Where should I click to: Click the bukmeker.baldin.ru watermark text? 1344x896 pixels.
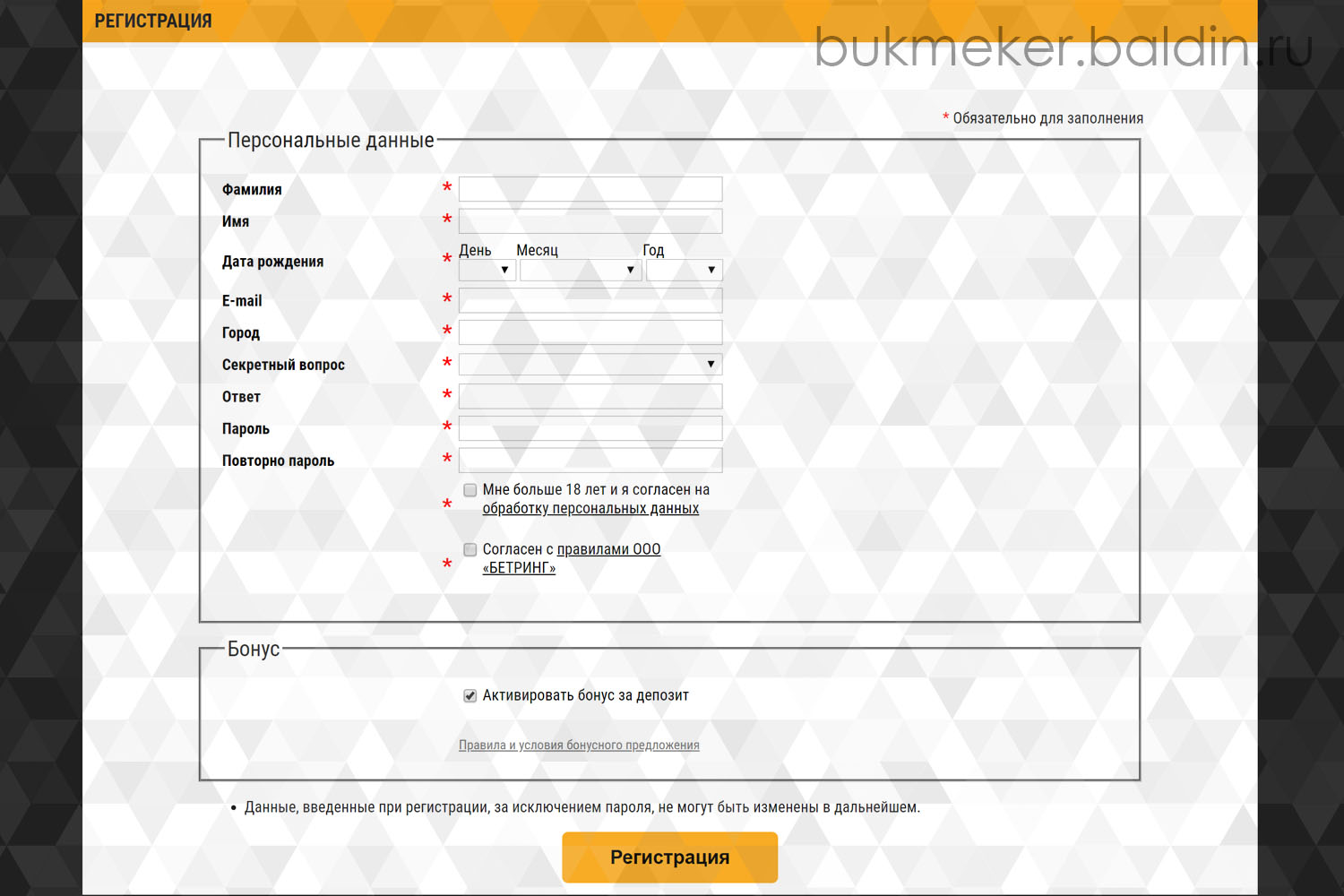pyautogui.click(x=1064, y=47)
